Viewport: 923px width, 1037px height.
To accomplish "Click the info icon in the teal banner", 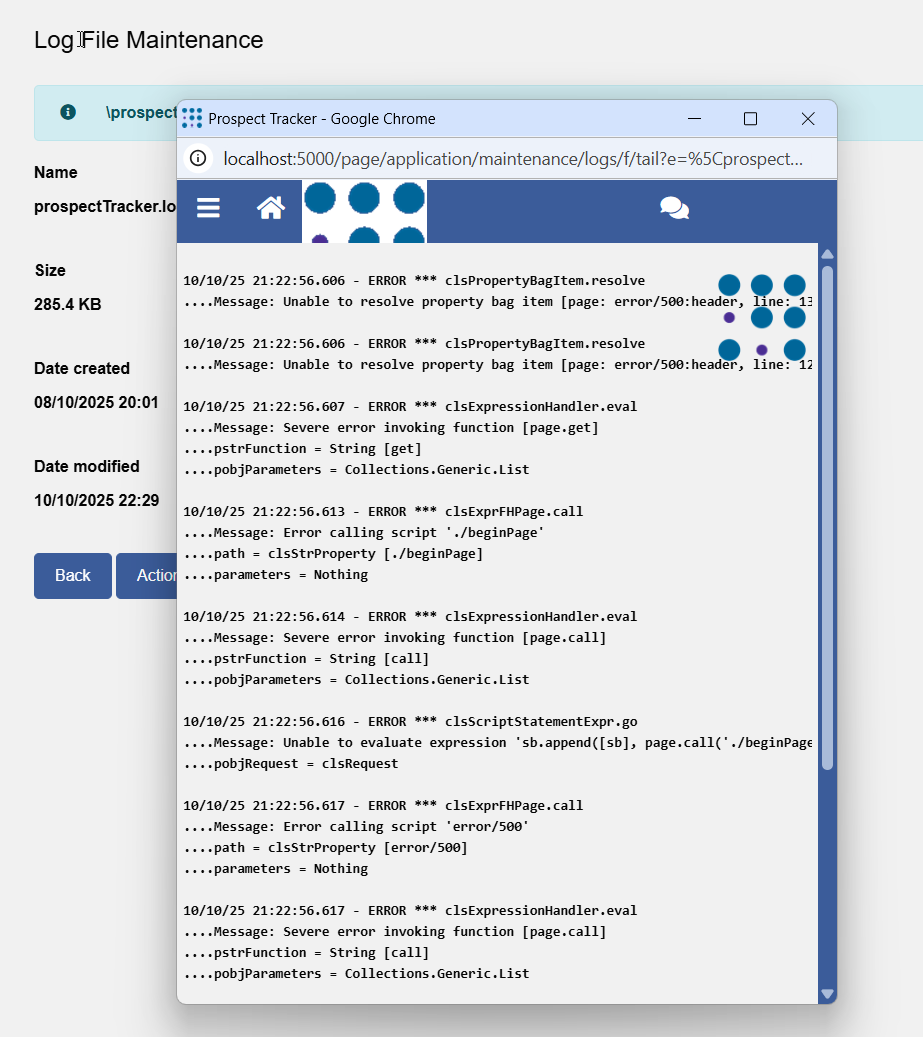I will pos(68,112).
